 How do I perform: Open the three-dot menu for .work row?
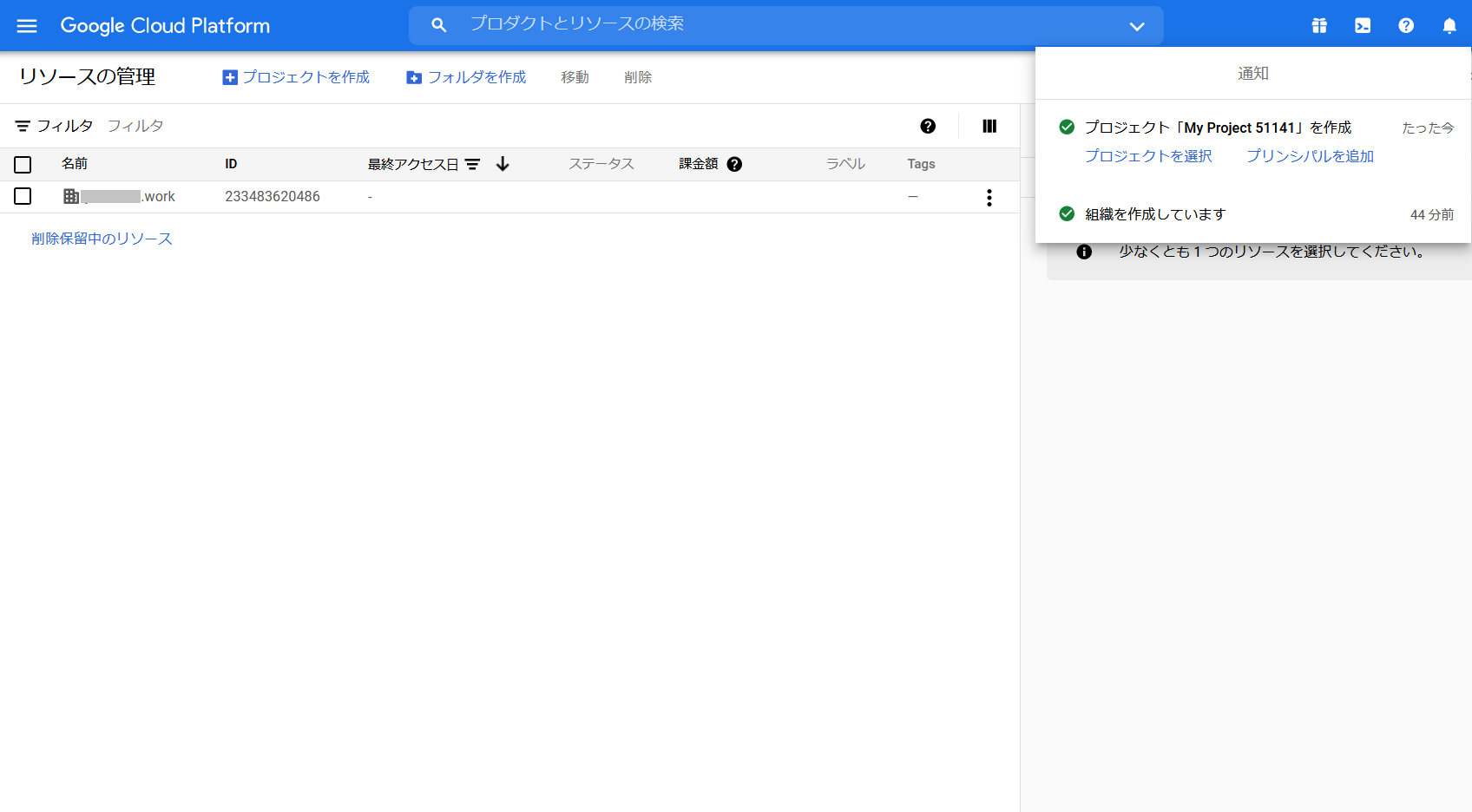(x=989, y=198)
